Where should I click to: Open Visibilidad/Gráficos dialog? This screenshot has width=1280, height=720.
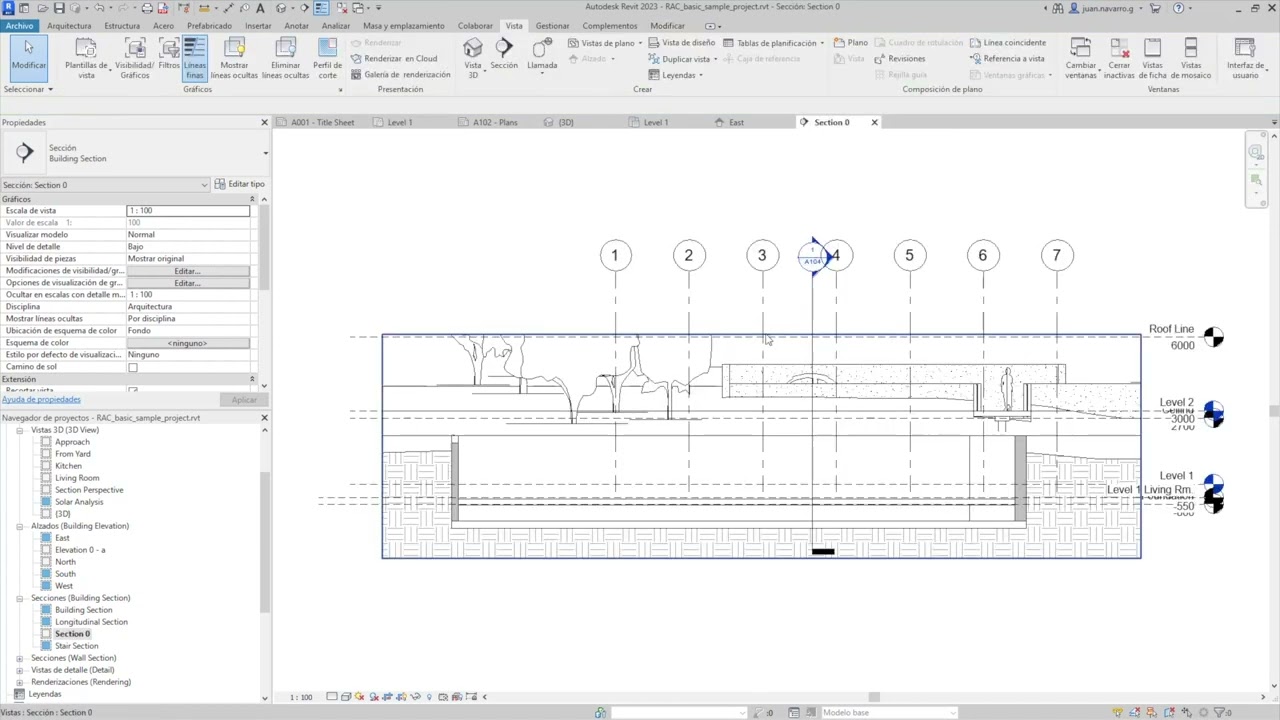pos(134,58)
